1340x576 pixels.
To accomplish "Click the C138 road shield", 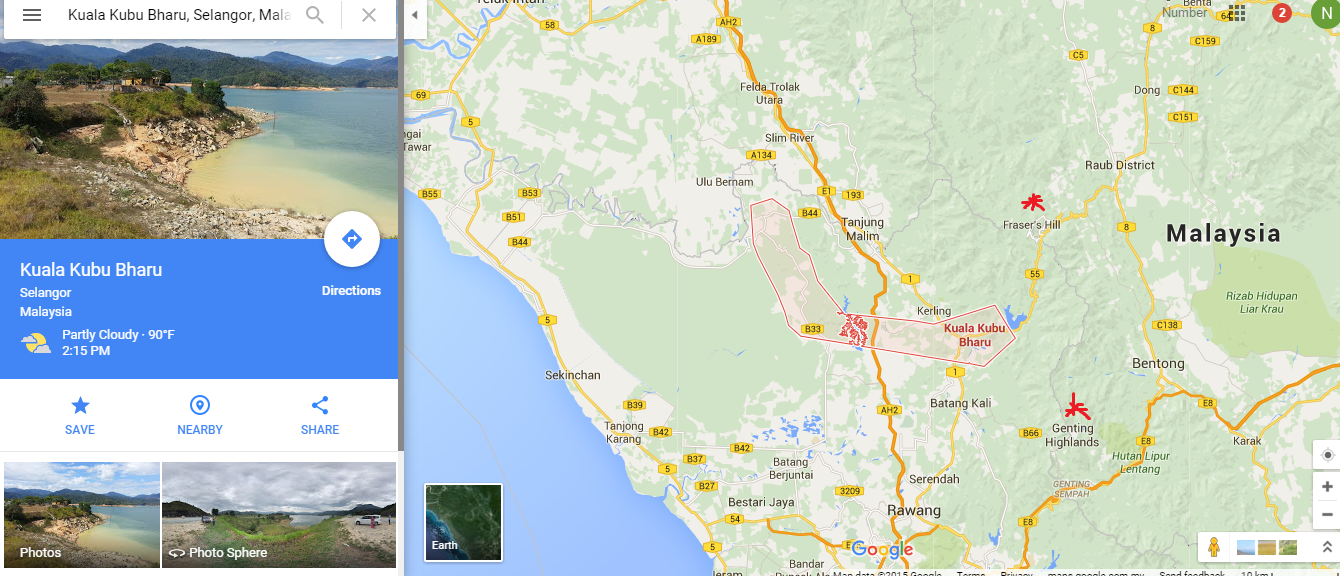I will pos(1167,325).
